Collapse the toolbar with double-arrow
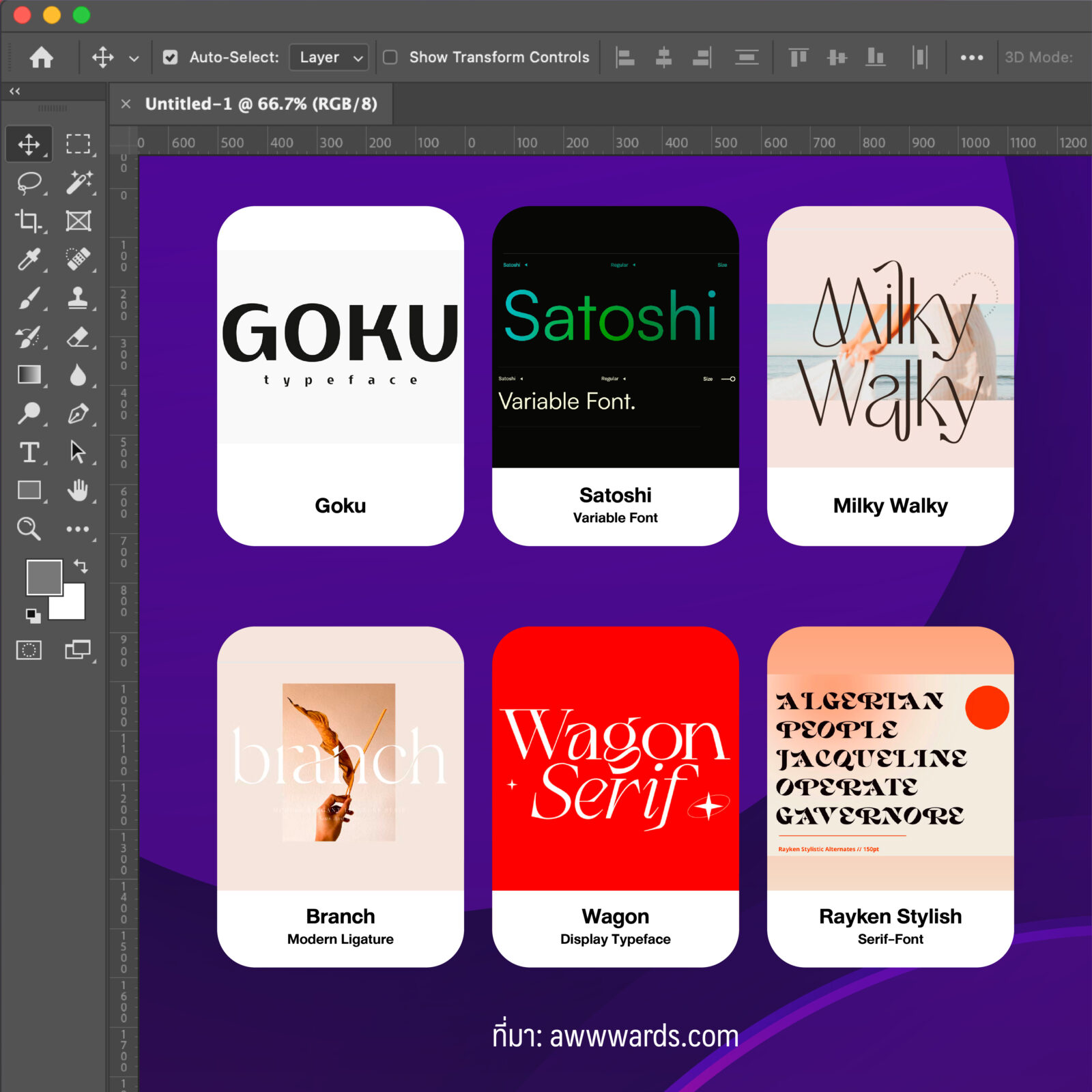The height and width of the screenshot is (1092, 1092). click(x=14, y=91)
